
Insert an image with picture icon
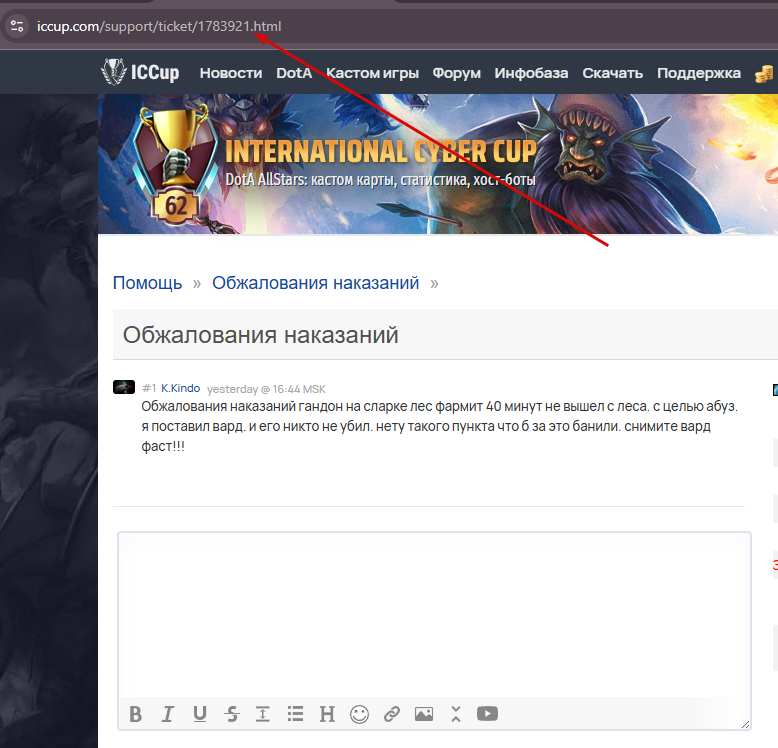tap(424, 714)
